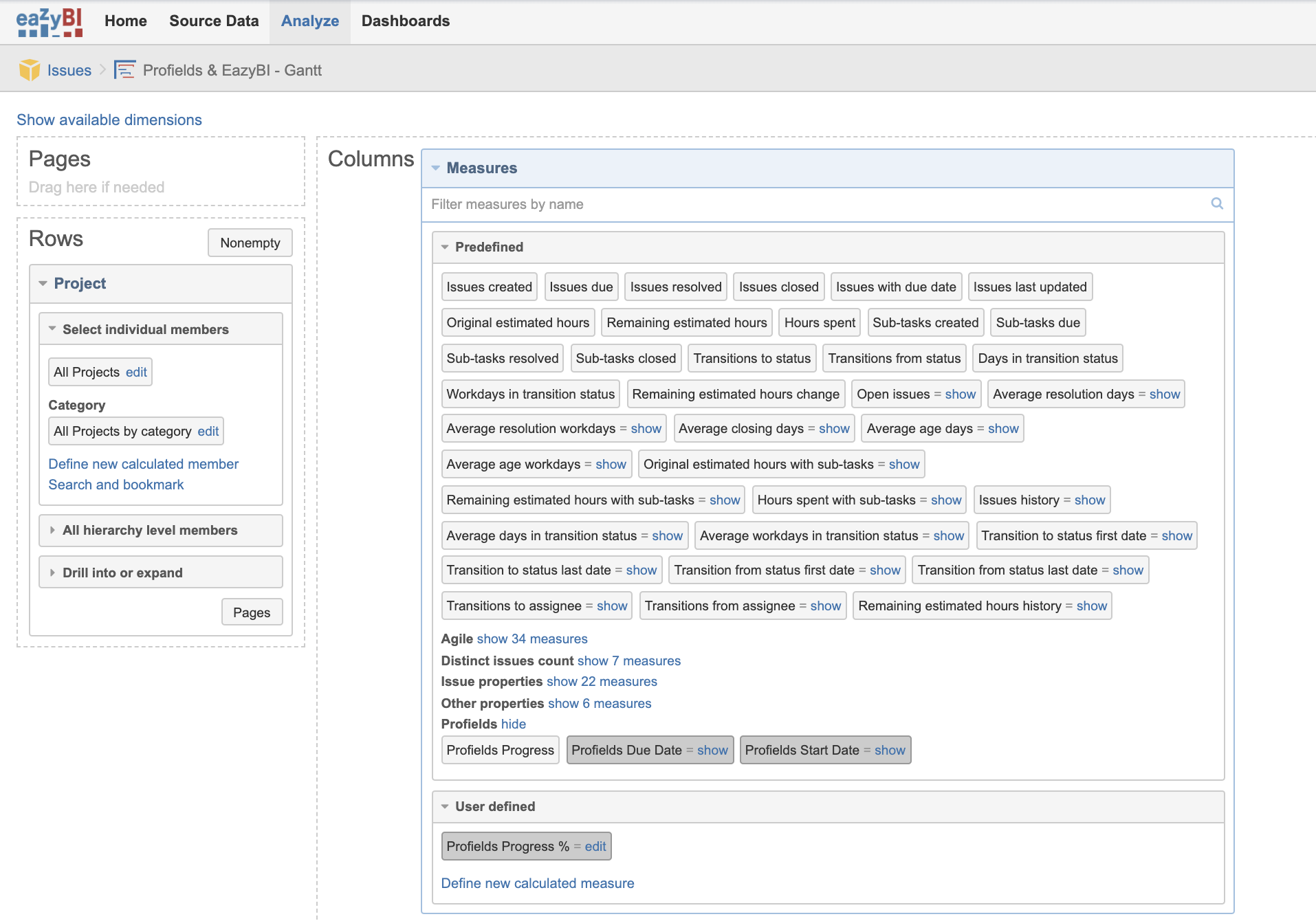Click Define new calculated measure
This screenshot has width=1316, height=921.
(537, 883)
